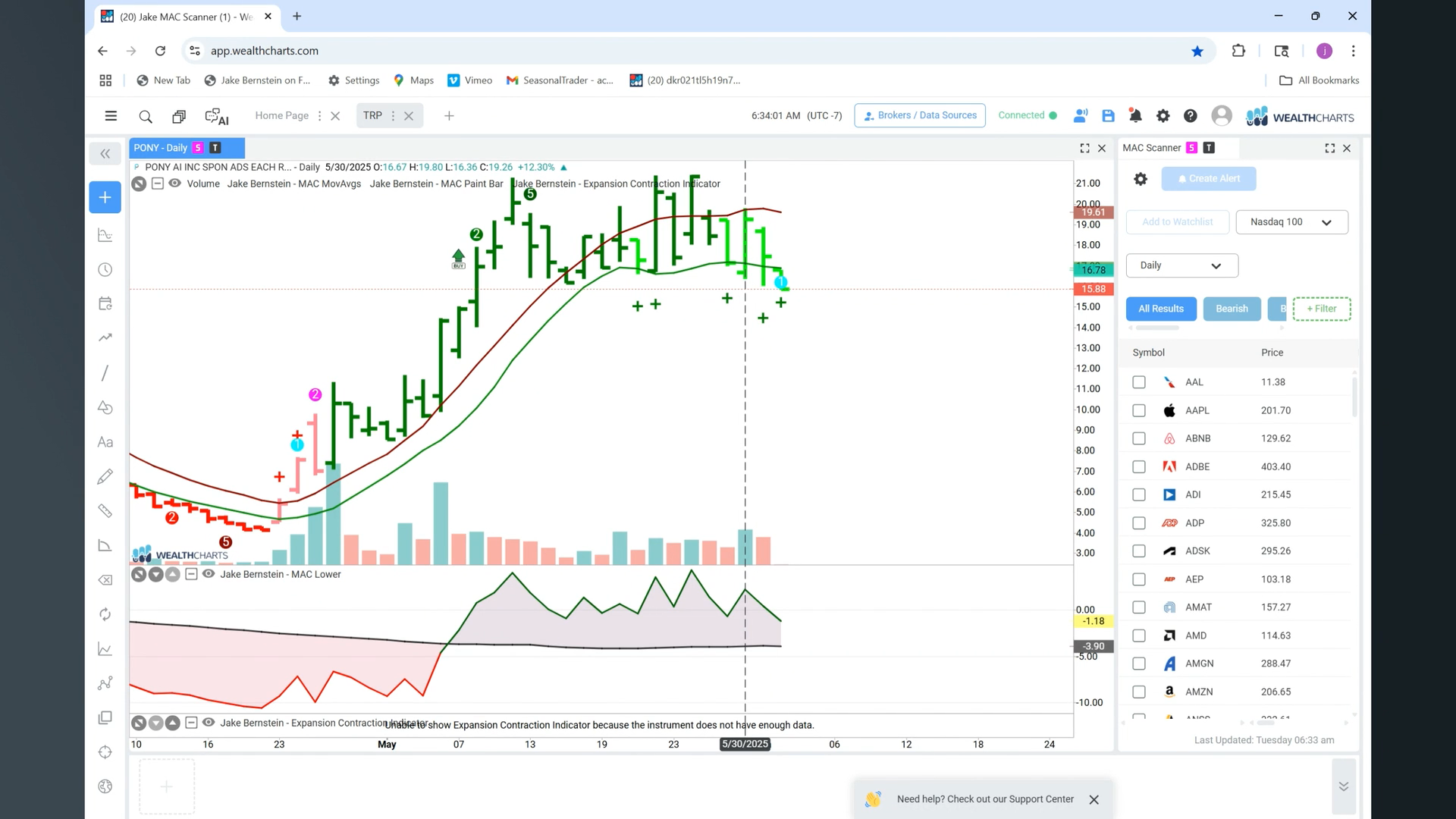Sort scanner by Price column header
Image resolution: width=1456 pixels, height=819 pixels.
pos(1272,353)
